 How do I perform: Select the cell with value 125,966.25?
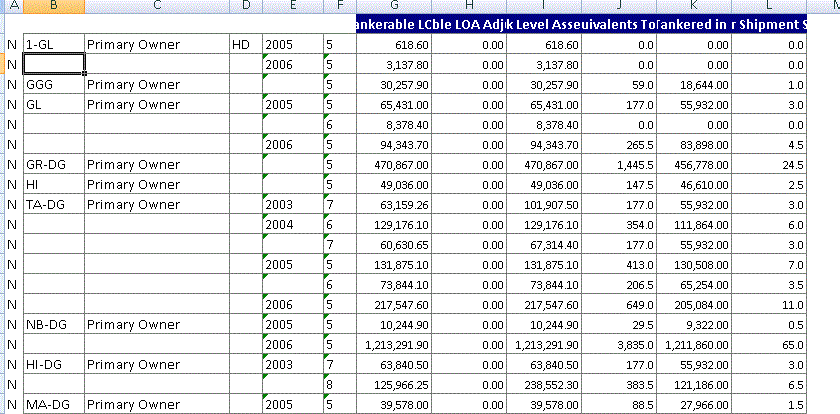coord(394,384)
